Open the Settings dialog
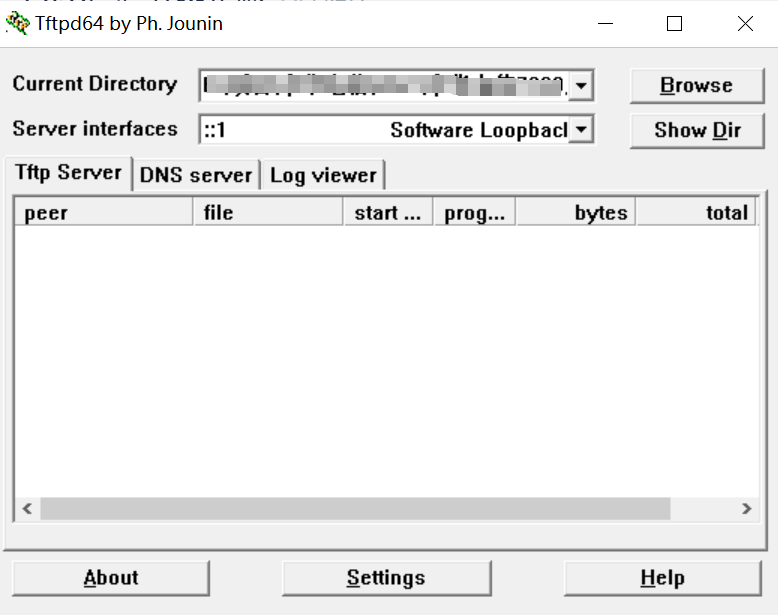Viewport: 778px width, 615px height. (387, 578)
